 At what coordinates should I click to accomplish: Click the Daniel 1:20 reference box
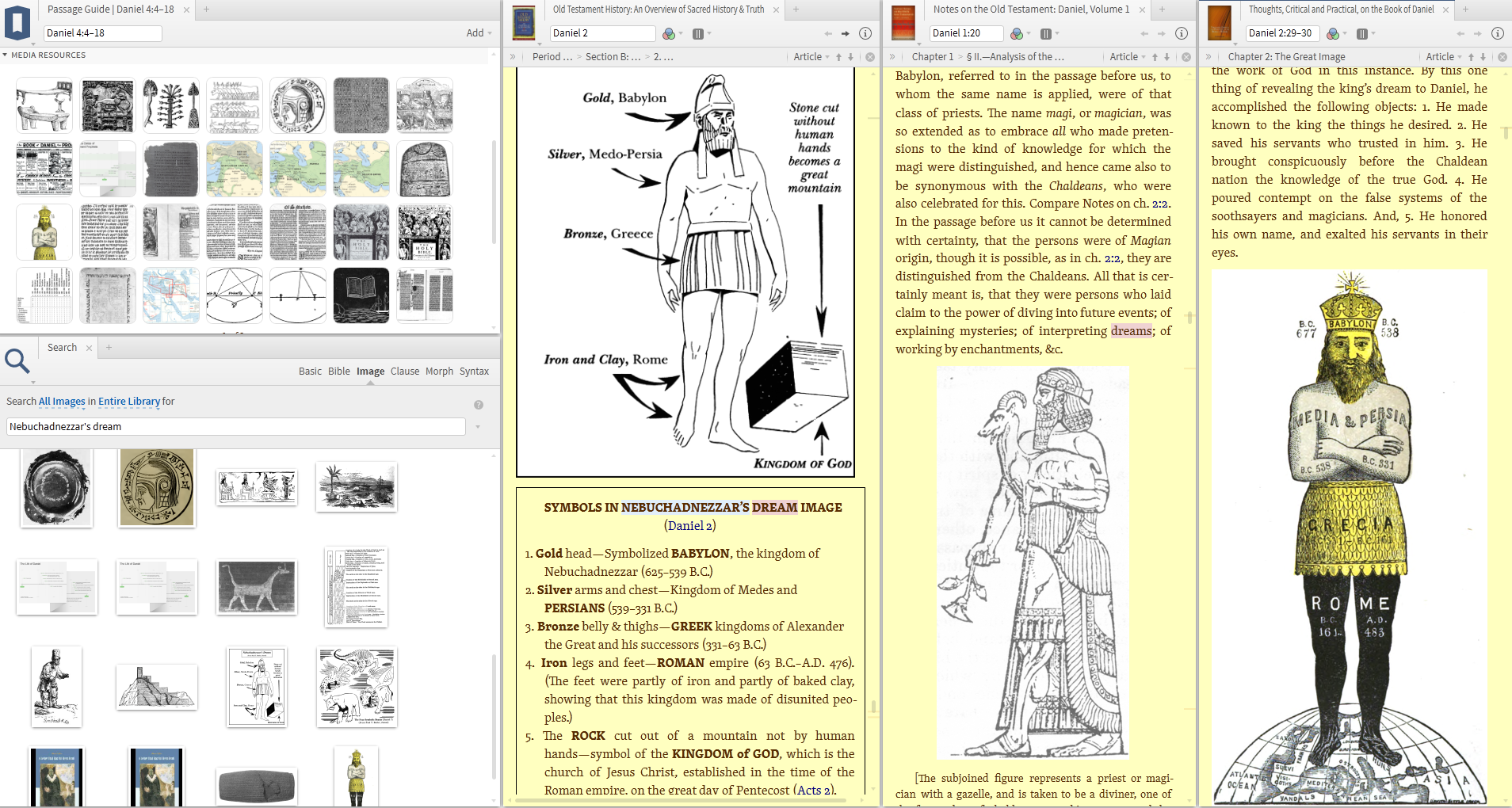pos(966,33)
